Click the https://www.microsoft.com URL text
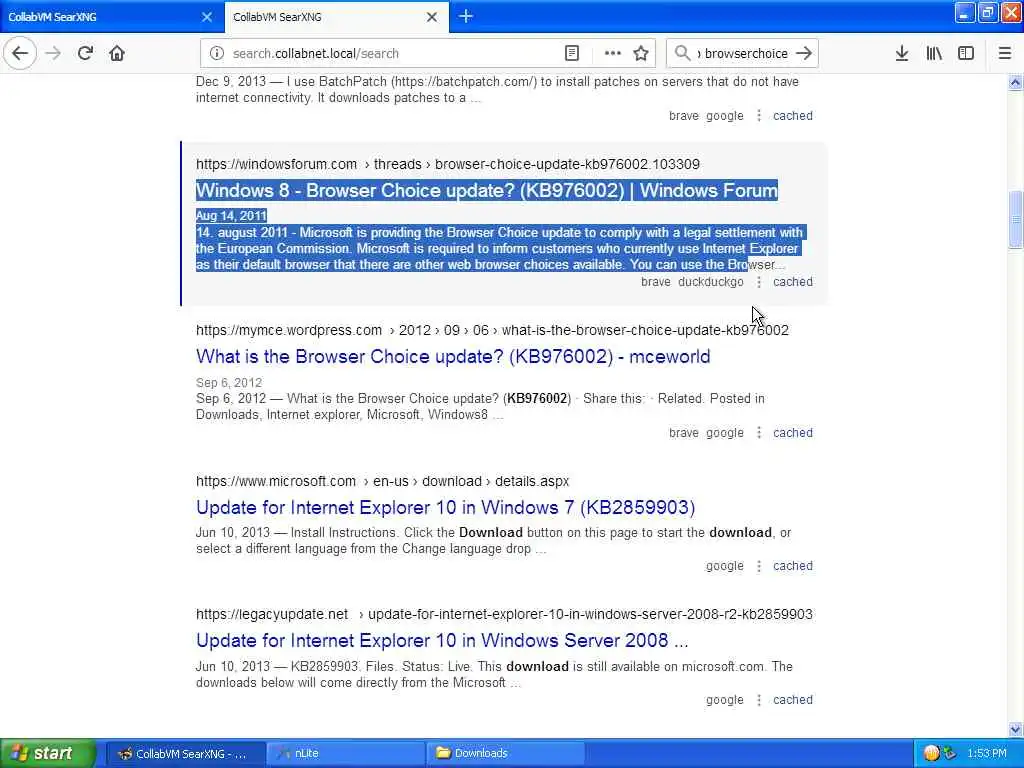The image size is (1024, 768). pos(276,481)
